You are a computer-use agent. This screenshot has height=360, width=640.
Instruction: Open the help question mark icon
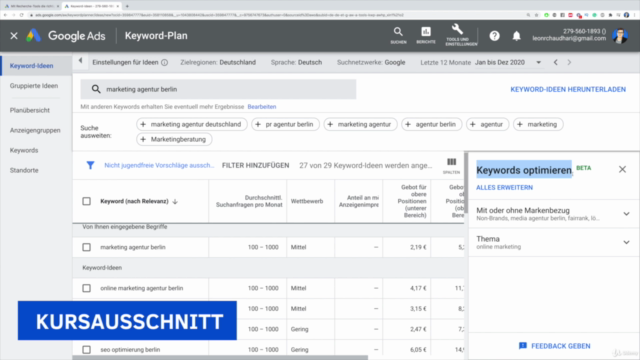point(494,36)
